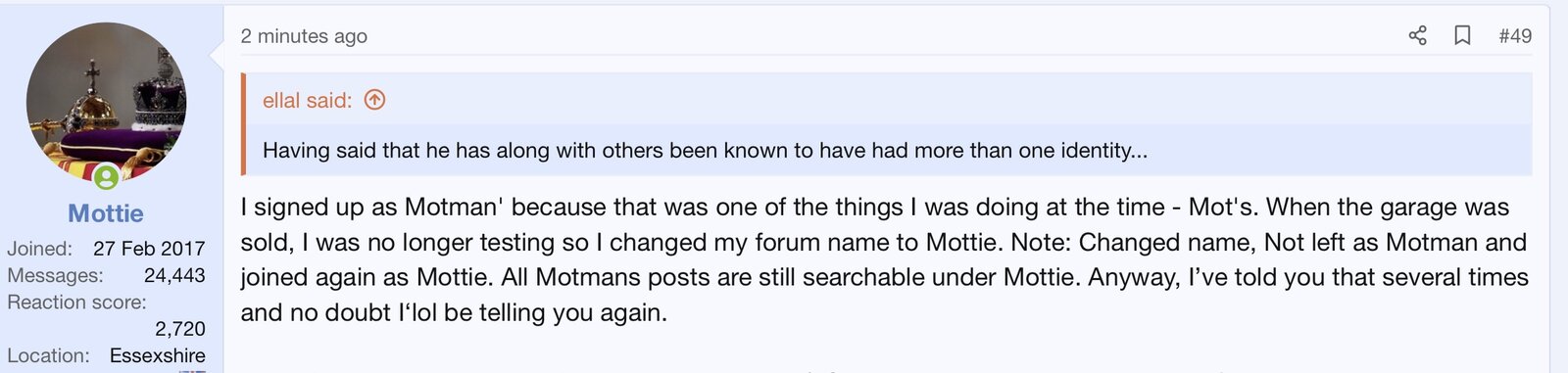Viewport: 1568px width, 373px height.
Task: Jump to the quoted post via the up-arrow icon
Action: (x=374, y=100)
